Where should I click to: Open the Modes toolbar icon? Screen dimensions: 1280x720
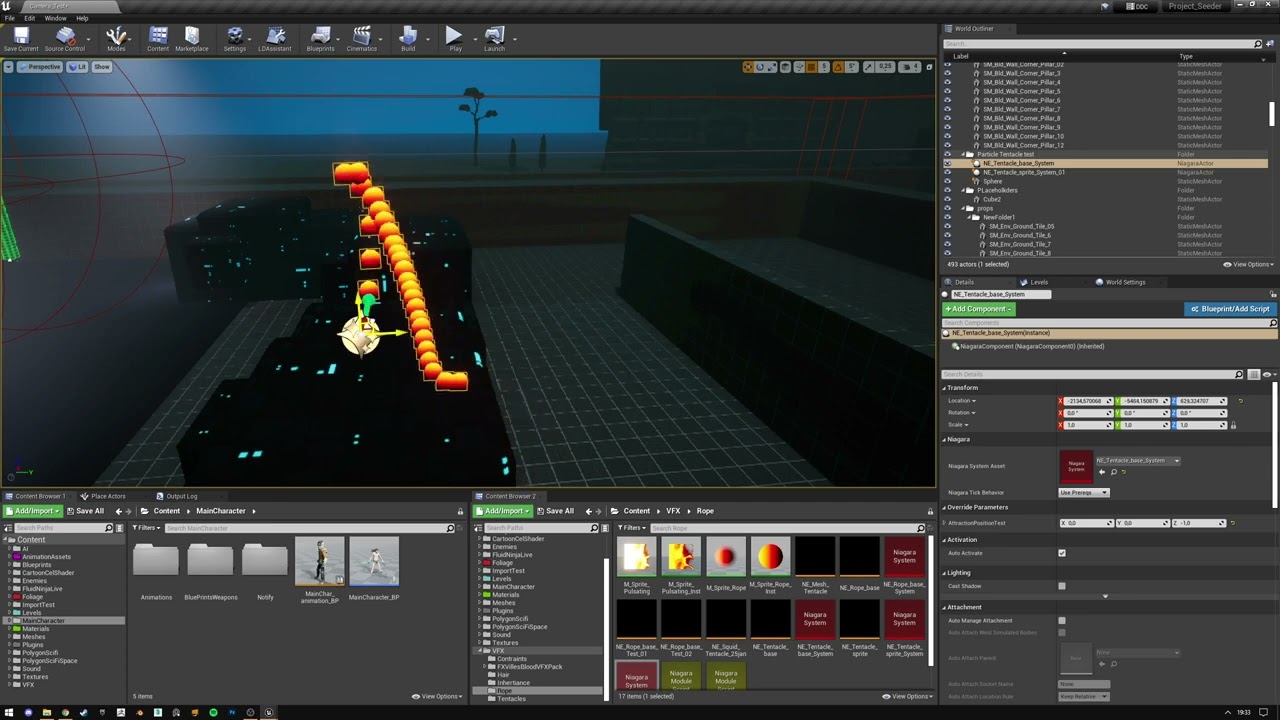pos(116,39)
